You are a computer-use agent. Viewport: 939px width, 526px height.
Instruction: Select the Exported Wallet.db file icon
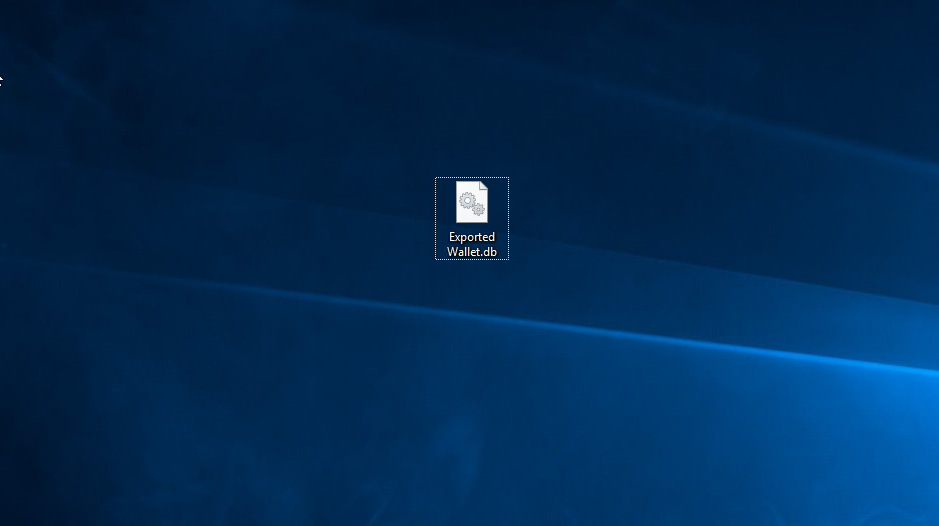point(472,202)
